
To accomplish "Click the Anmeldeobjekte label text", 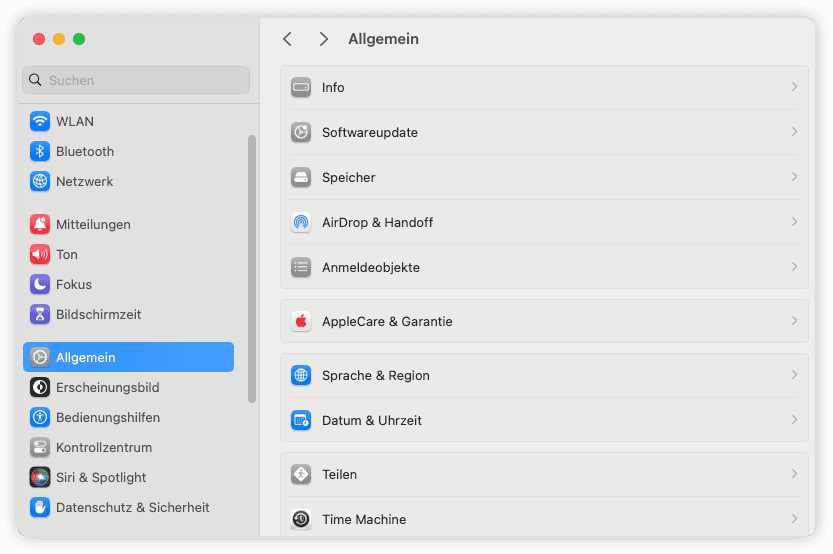I will 371,267.
